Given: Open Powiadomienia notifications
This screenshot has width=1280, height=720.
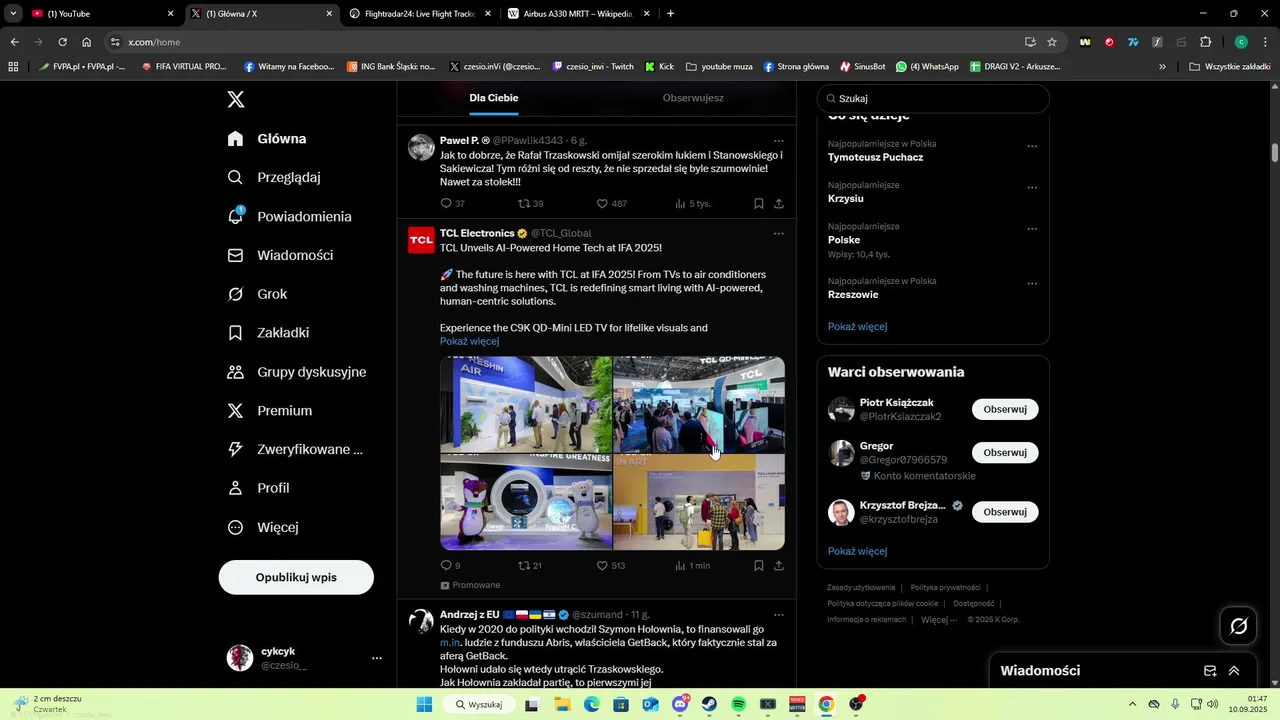Looking at the screenshot, I should tap(290, 216).
